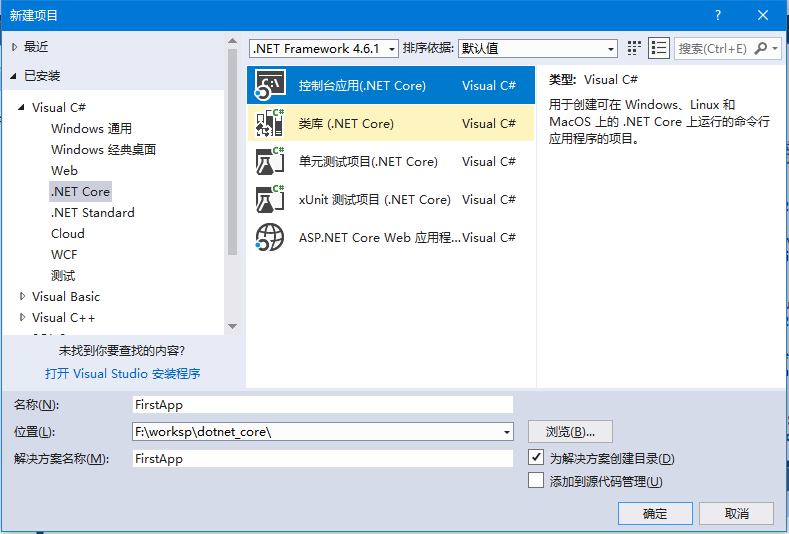789x534 pixels.
Task: Click the Class Library (.NET Core) icon
Action: point(270,124)
